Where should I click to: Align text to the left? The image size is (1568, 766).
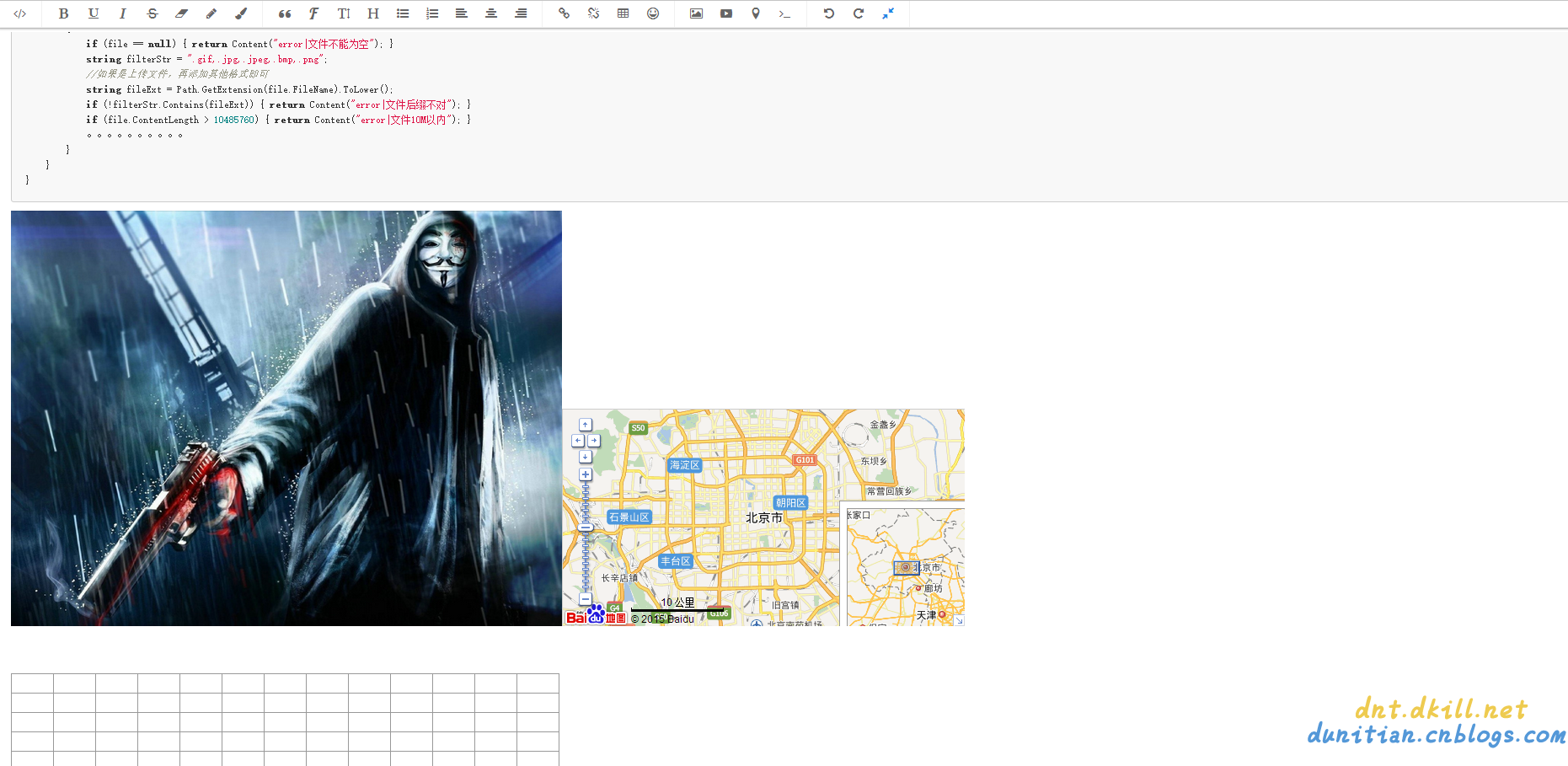462,13
